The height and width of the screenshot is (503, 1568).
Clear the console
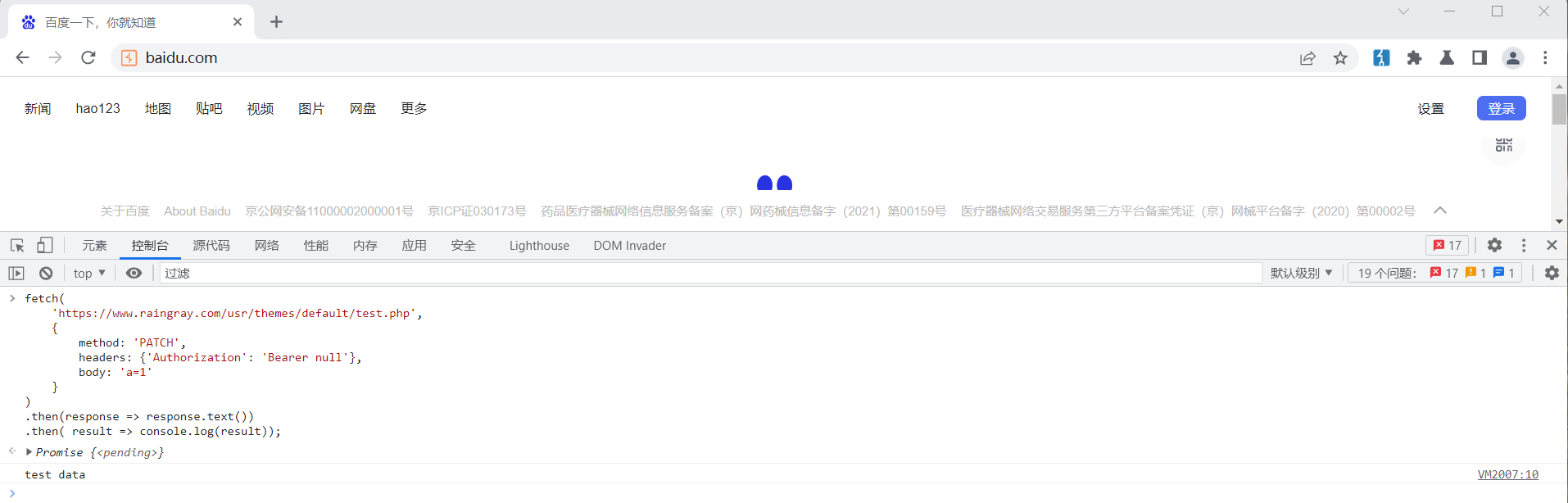coord(46,273)
